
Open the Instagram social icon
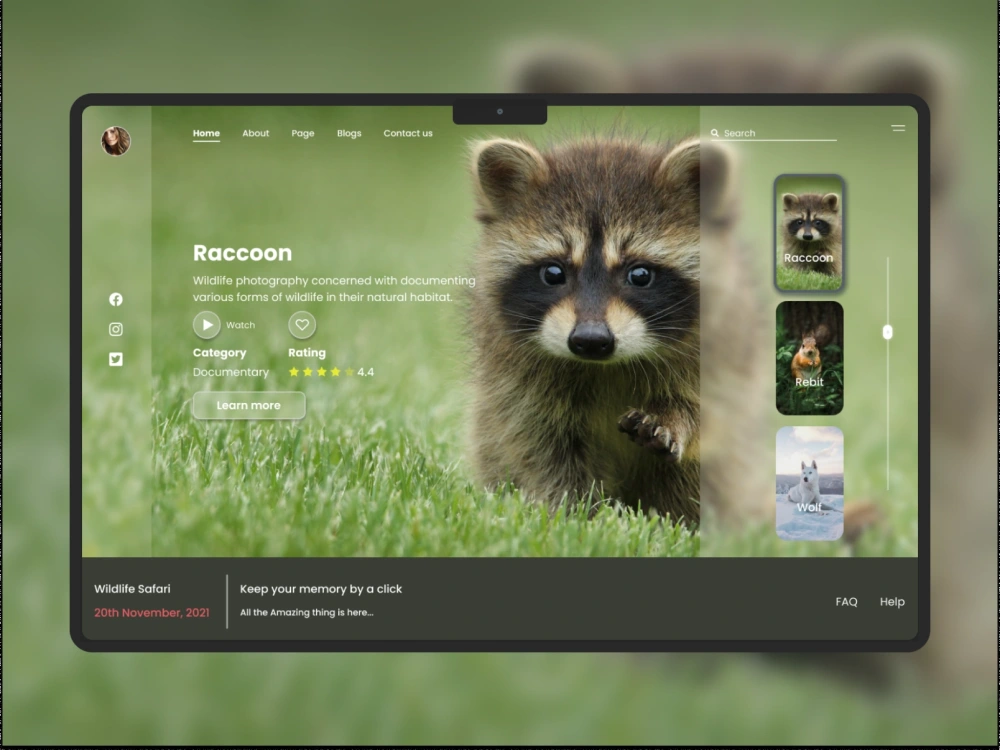point(115,329)
